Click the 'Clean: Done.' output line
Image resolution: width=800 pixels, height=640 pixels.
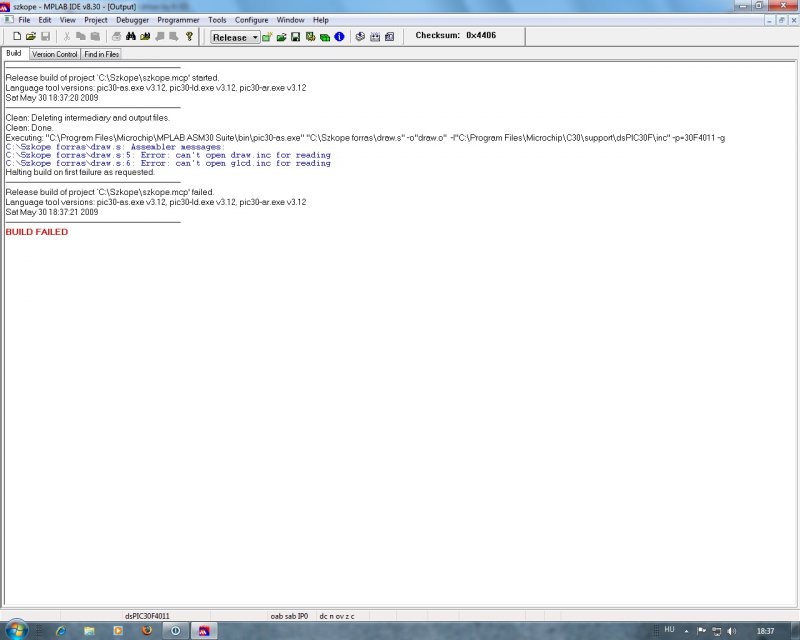29,128
